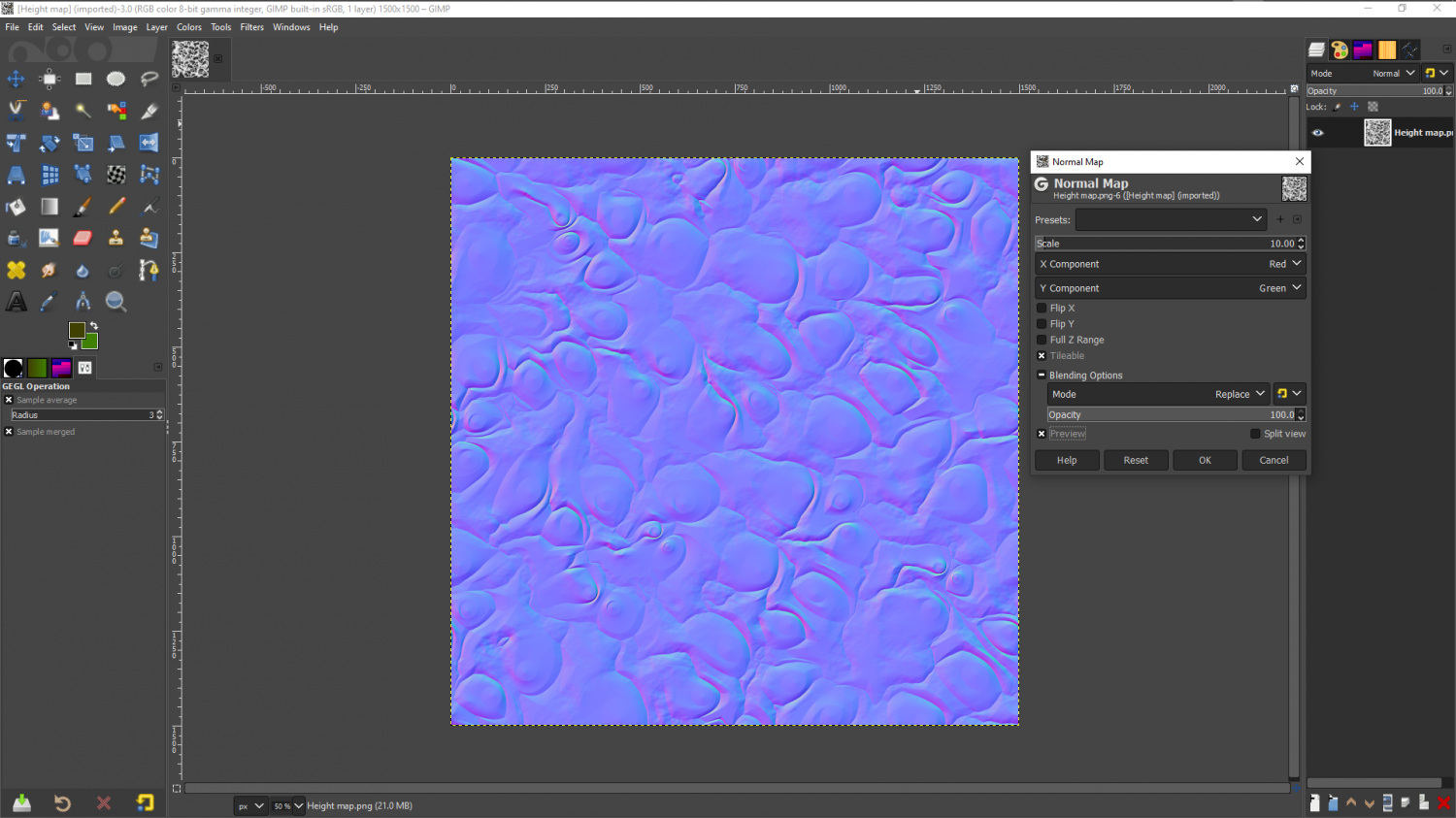Switch to the Layers dock tab
1456x818 pixels.
1317,49
